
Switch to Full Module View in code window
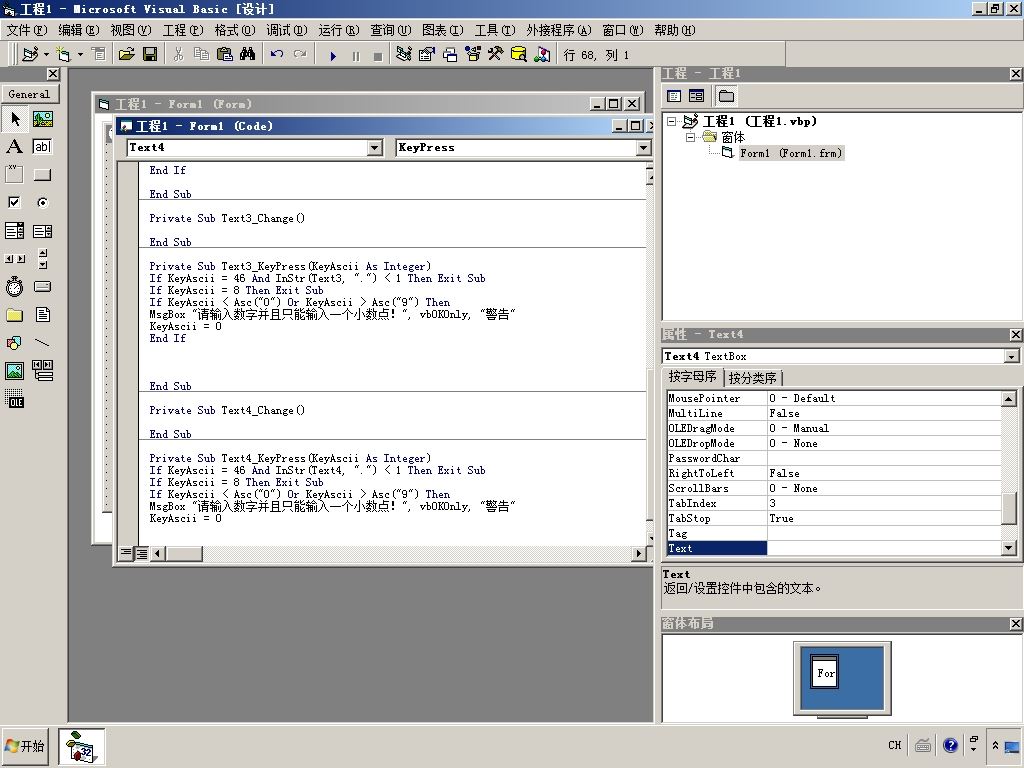(x=141, y=553)
